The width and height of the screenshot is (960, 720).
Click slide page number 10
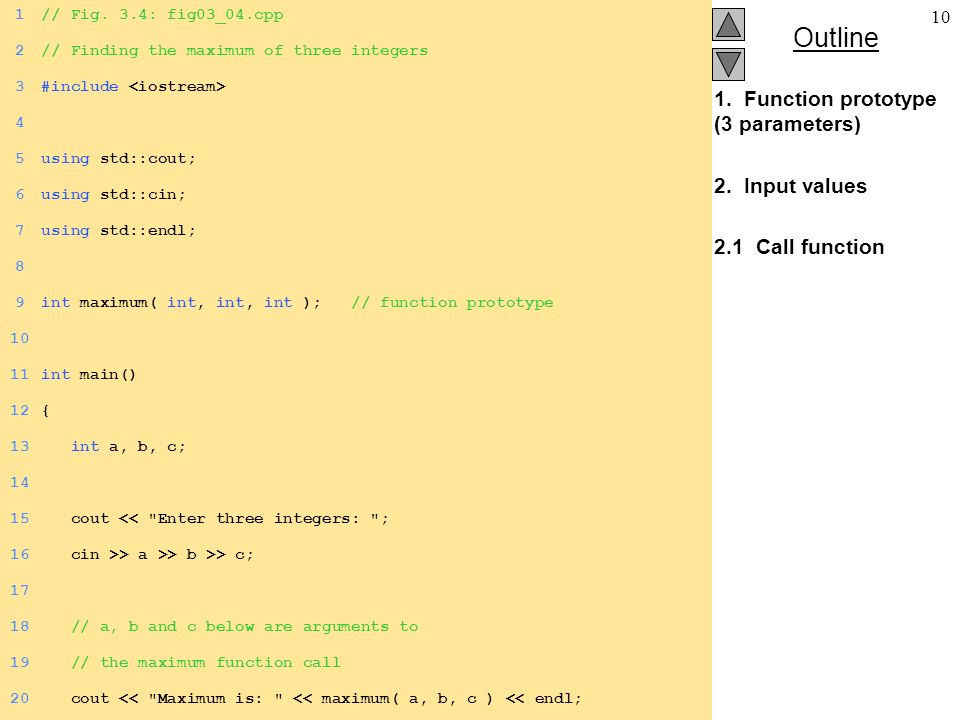940,17
